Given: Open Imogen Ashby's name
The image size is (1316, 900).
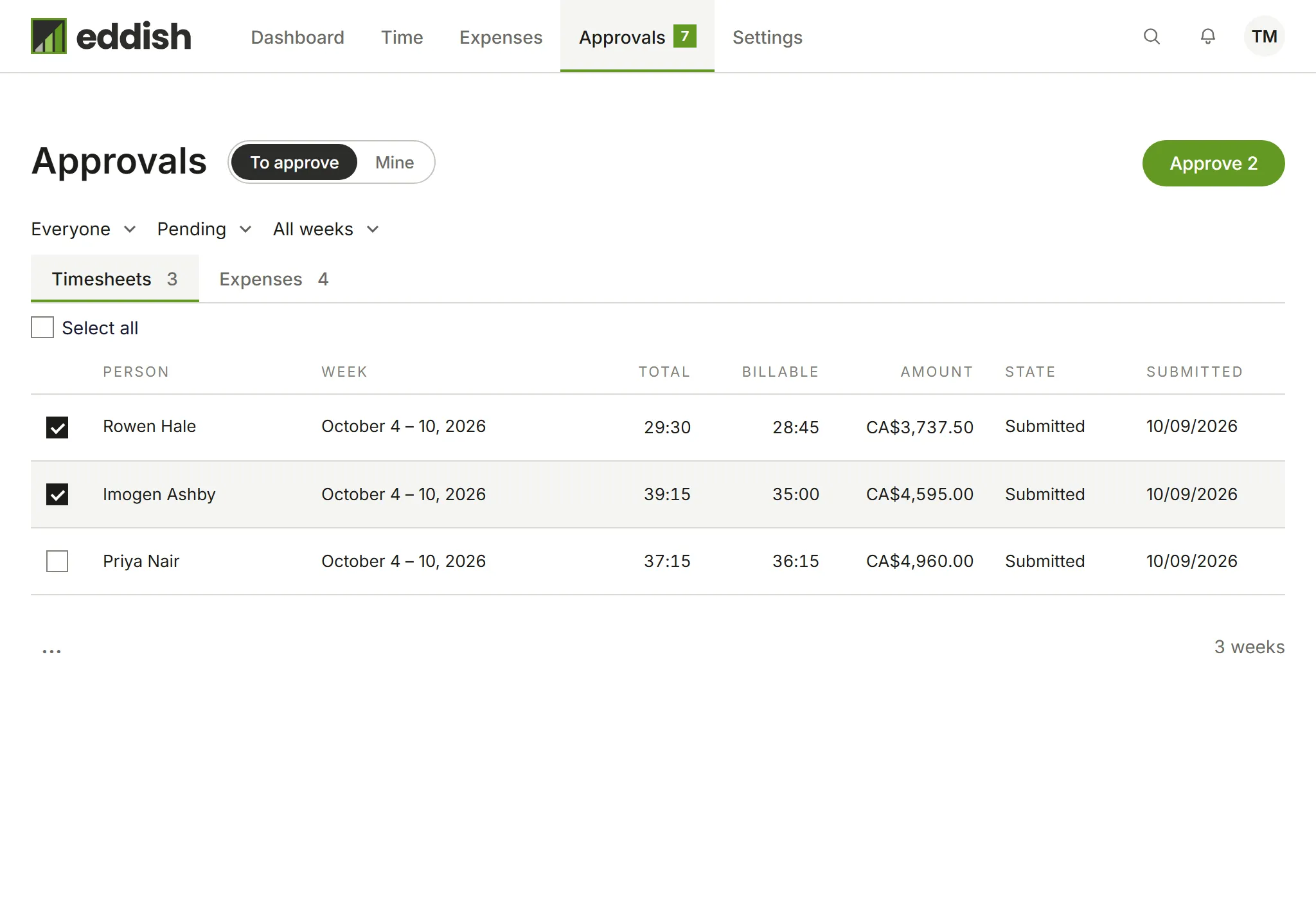Looking at the screenshot, I should pyautogui.click(x=159, y=494).
